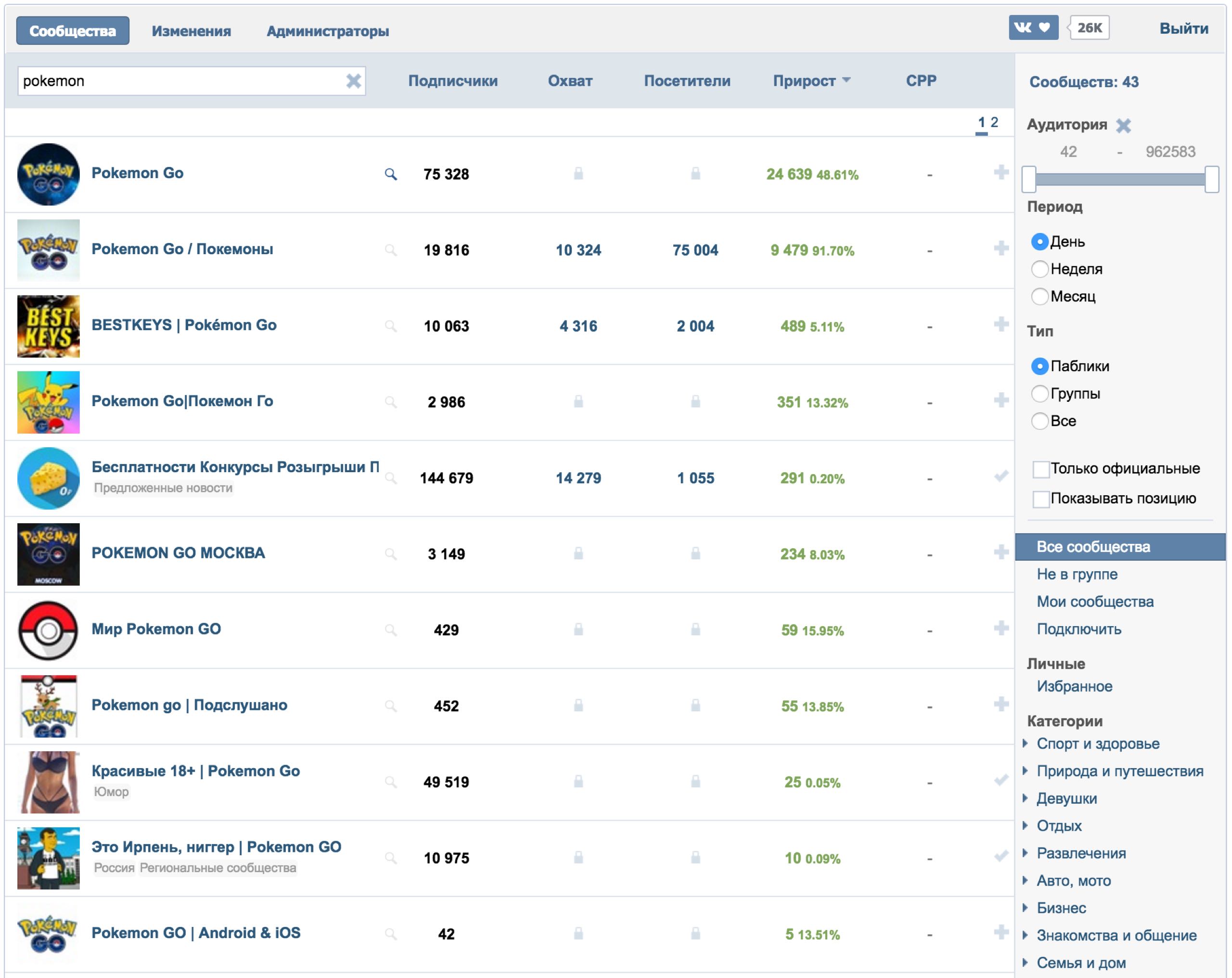Add POKEMON GO МОСКВА with plus icon
Image resolution: width=1232 pixels, height=978 pixels.
coord(1001,552)
